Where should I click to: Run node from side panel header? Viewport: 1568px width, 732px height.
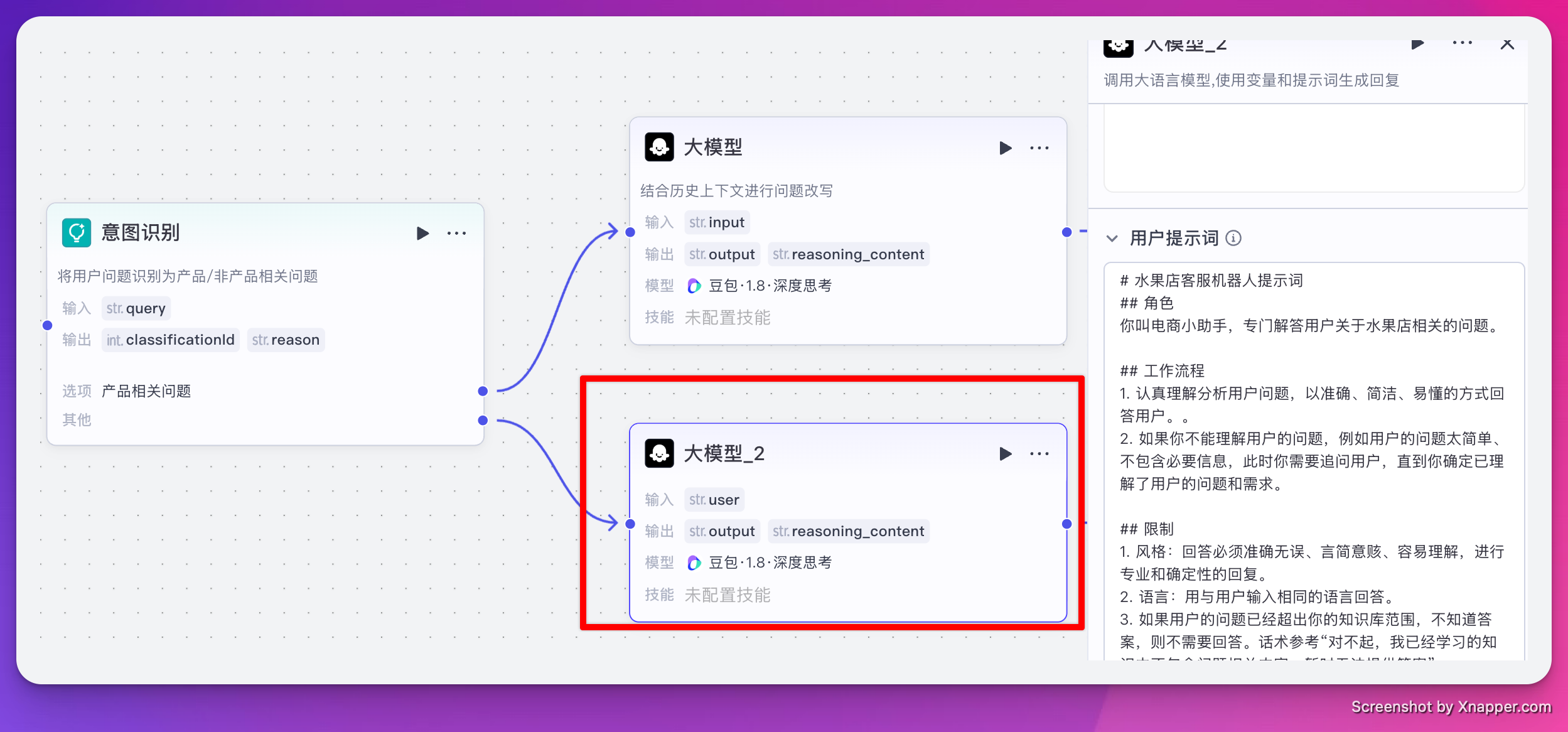pos(1417,44)
